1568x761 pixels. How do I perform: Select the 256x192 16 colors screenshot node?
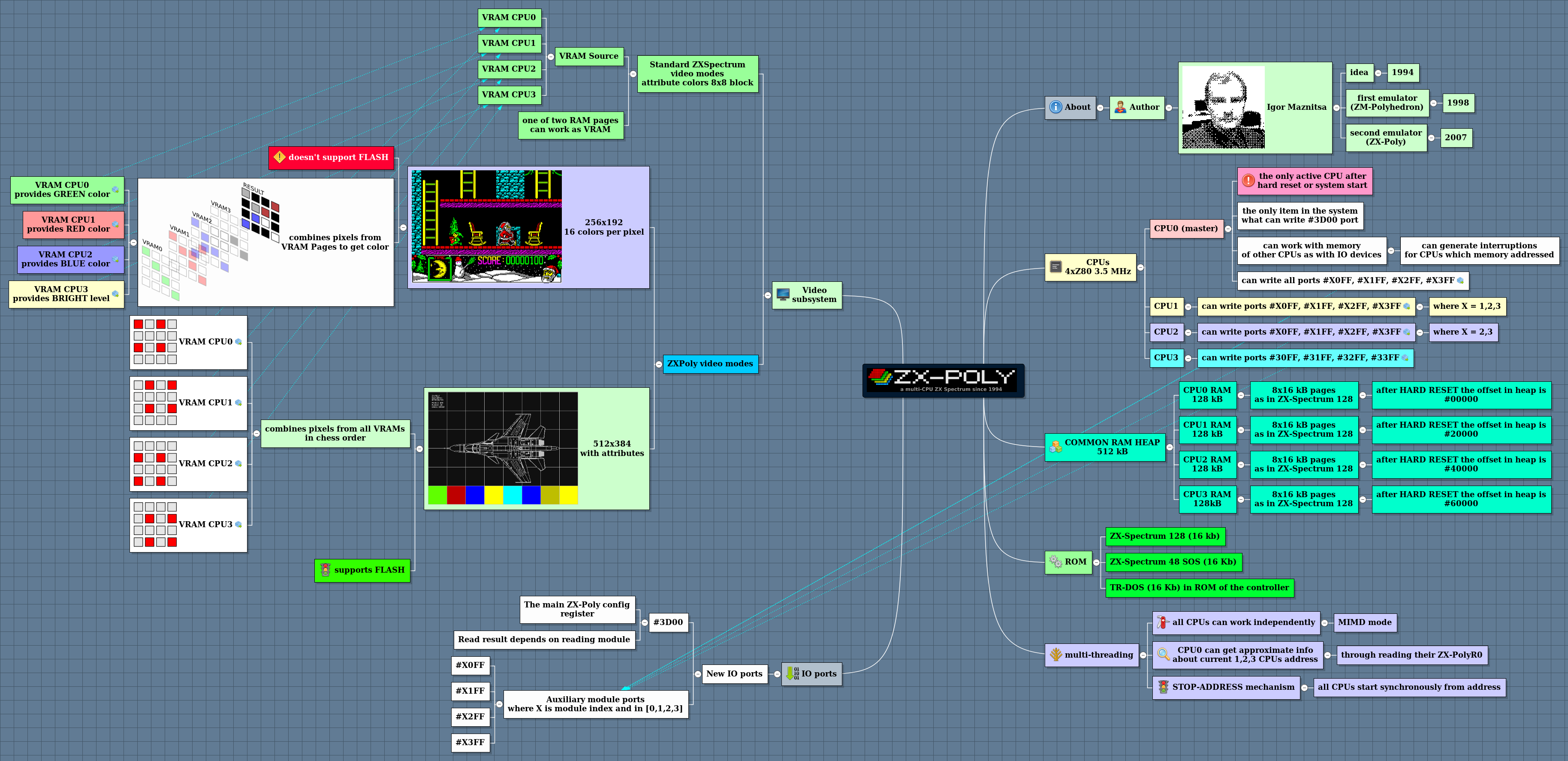click(x=528, y=227)
